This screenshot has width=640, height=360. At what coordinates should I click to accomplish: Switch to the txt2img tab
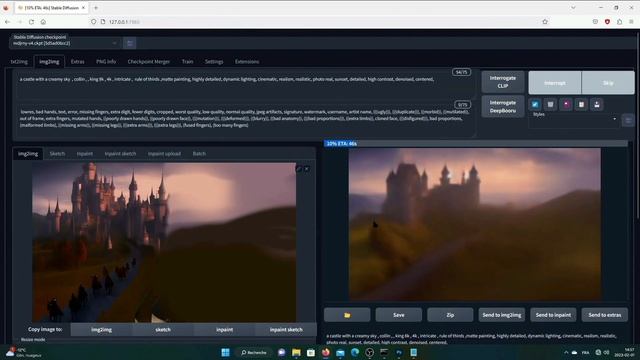tap(19, 62)
